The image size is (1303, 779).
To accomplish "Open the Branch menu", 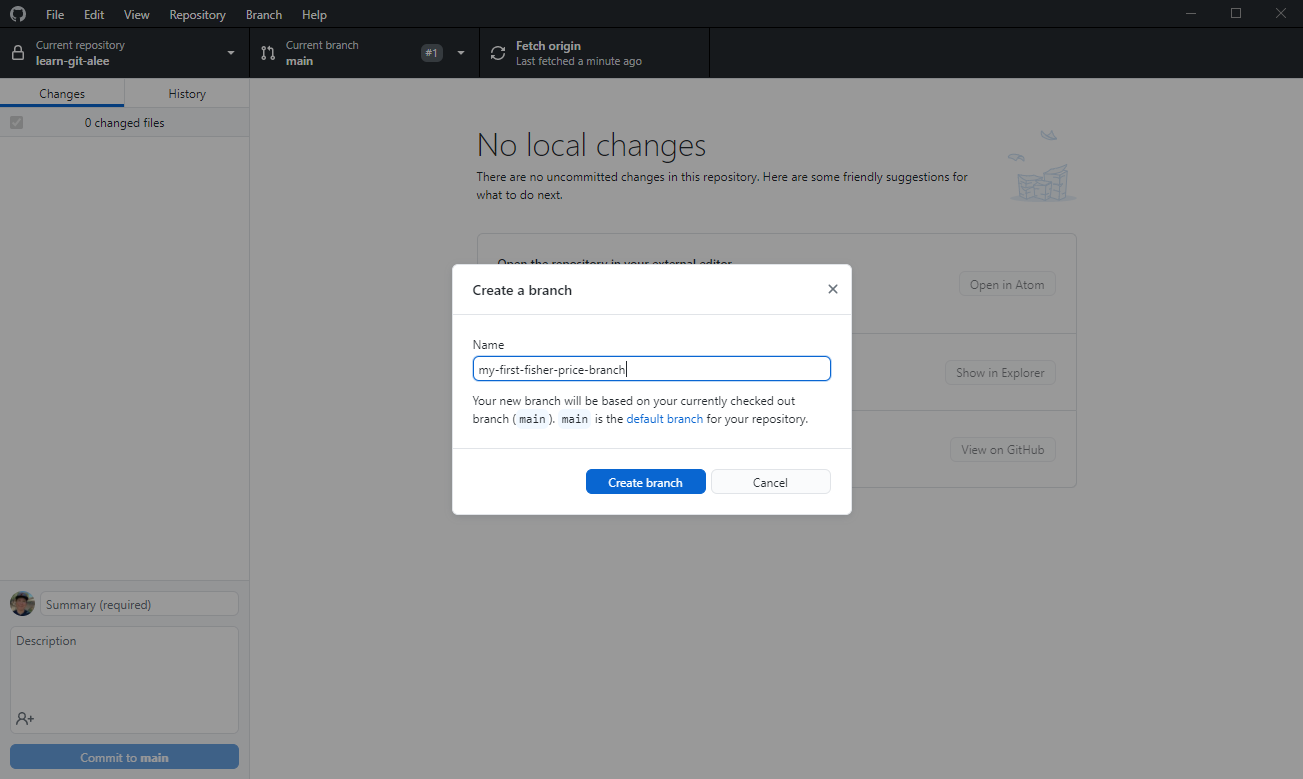I will (264, 15).
